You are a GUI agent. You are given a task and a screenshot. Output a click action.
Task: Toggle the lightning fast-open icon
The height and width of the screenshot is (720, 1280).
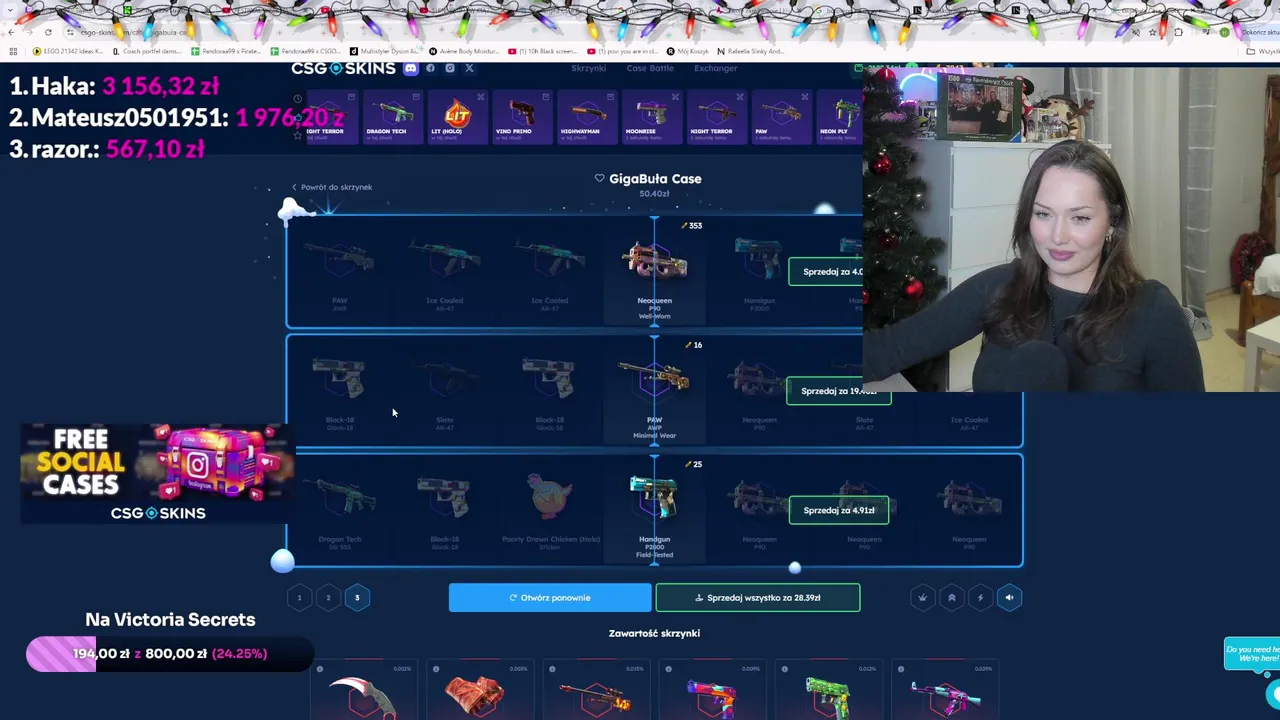click(x=980, y=598)
